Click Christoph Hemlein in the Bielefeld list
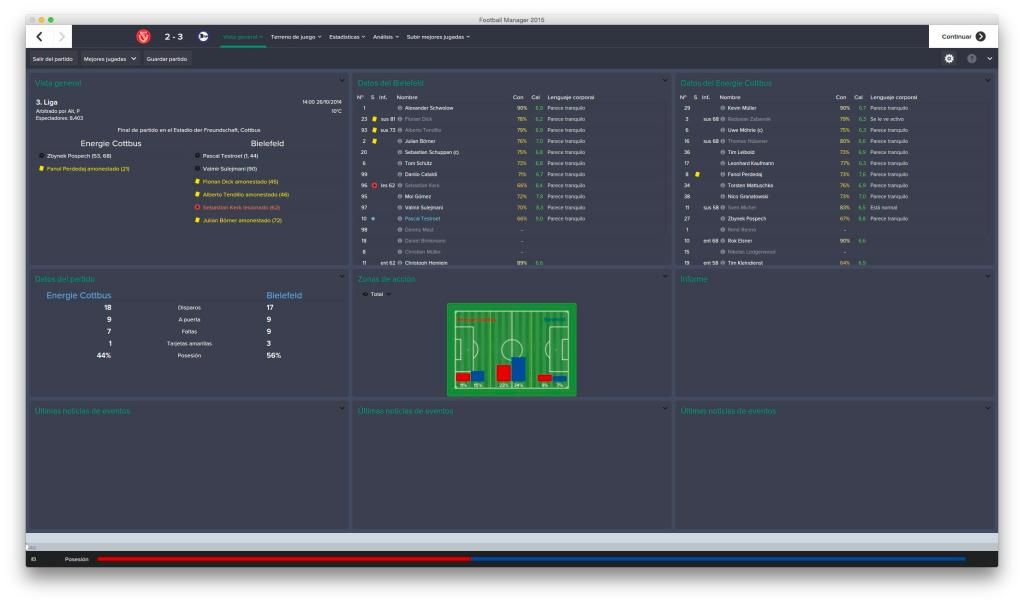This screenshot has height=604, width=1024. coord(426,263)
